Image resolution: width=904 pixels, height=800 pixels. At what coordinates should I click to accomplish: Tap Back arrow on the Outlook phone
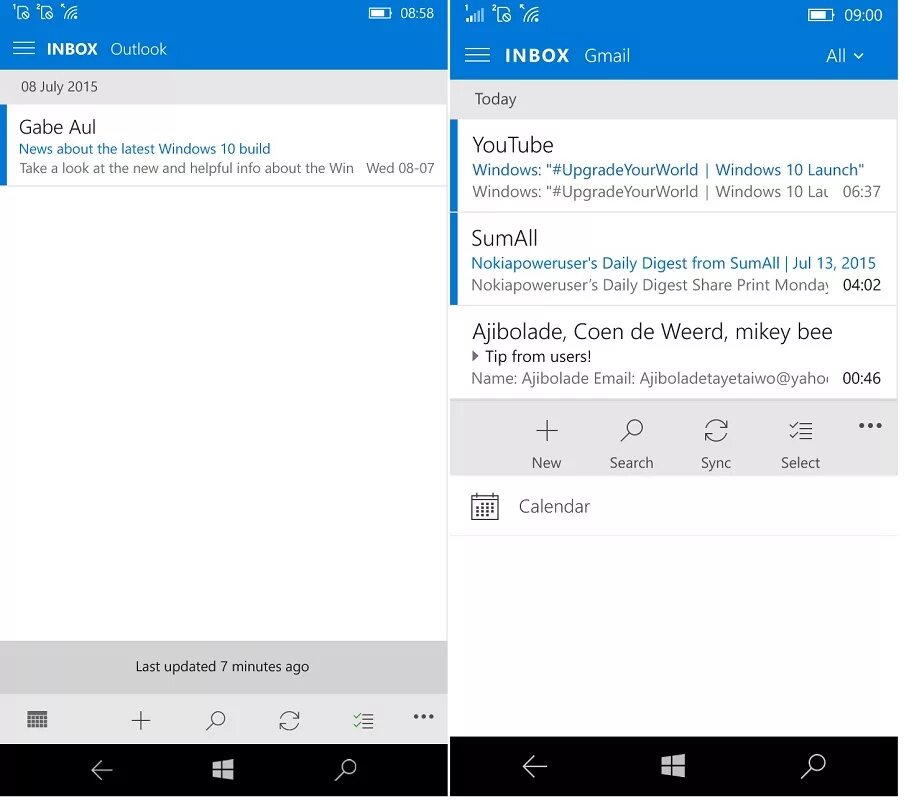point(102,770)
